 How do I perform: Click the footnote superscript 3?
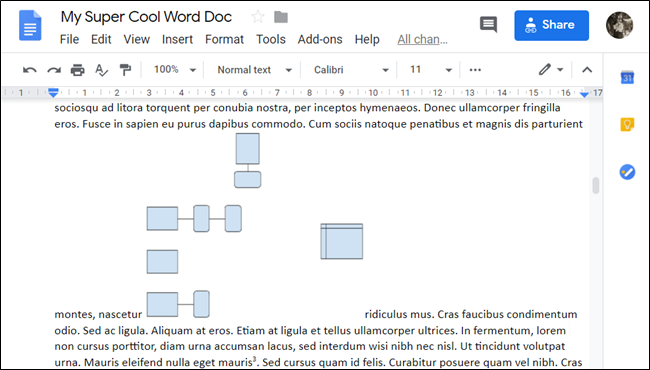click(x=254, y=359)
